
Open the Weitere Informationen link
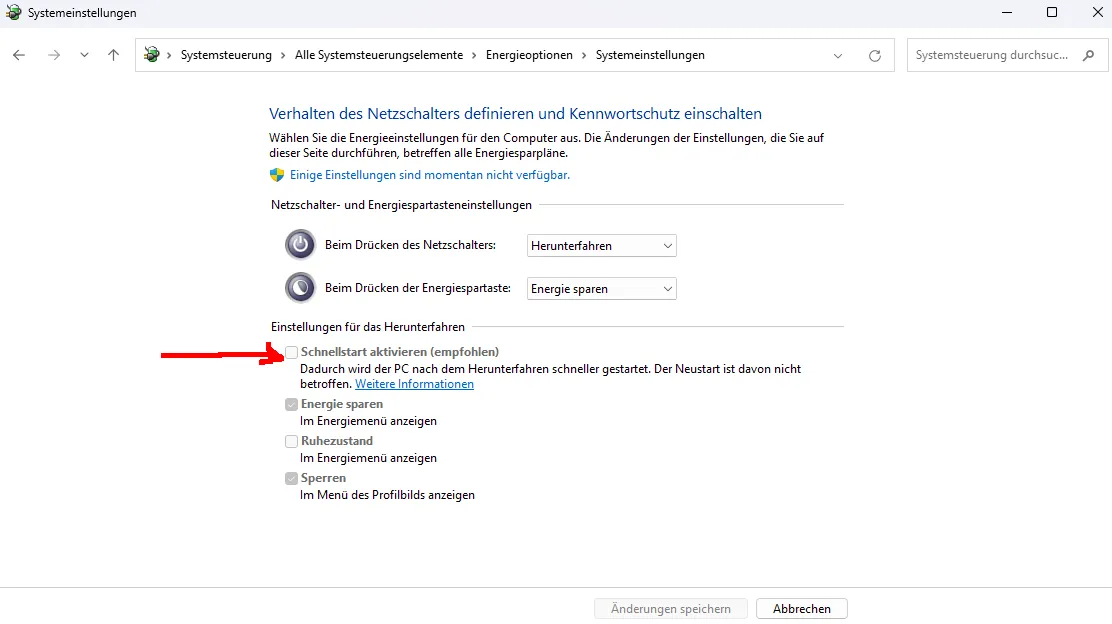[414, 384]
